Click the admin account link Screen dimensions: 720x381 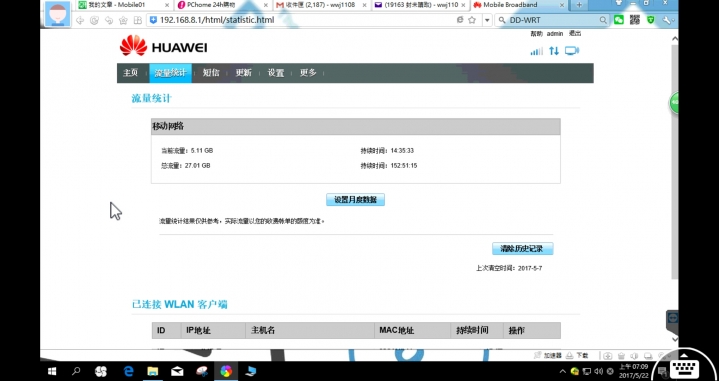click(555, 34)
